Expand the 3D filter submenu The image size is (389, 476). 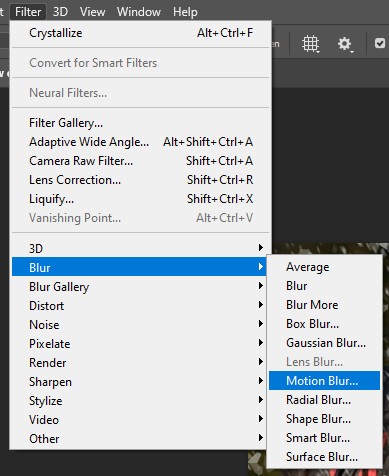(140, 248)
